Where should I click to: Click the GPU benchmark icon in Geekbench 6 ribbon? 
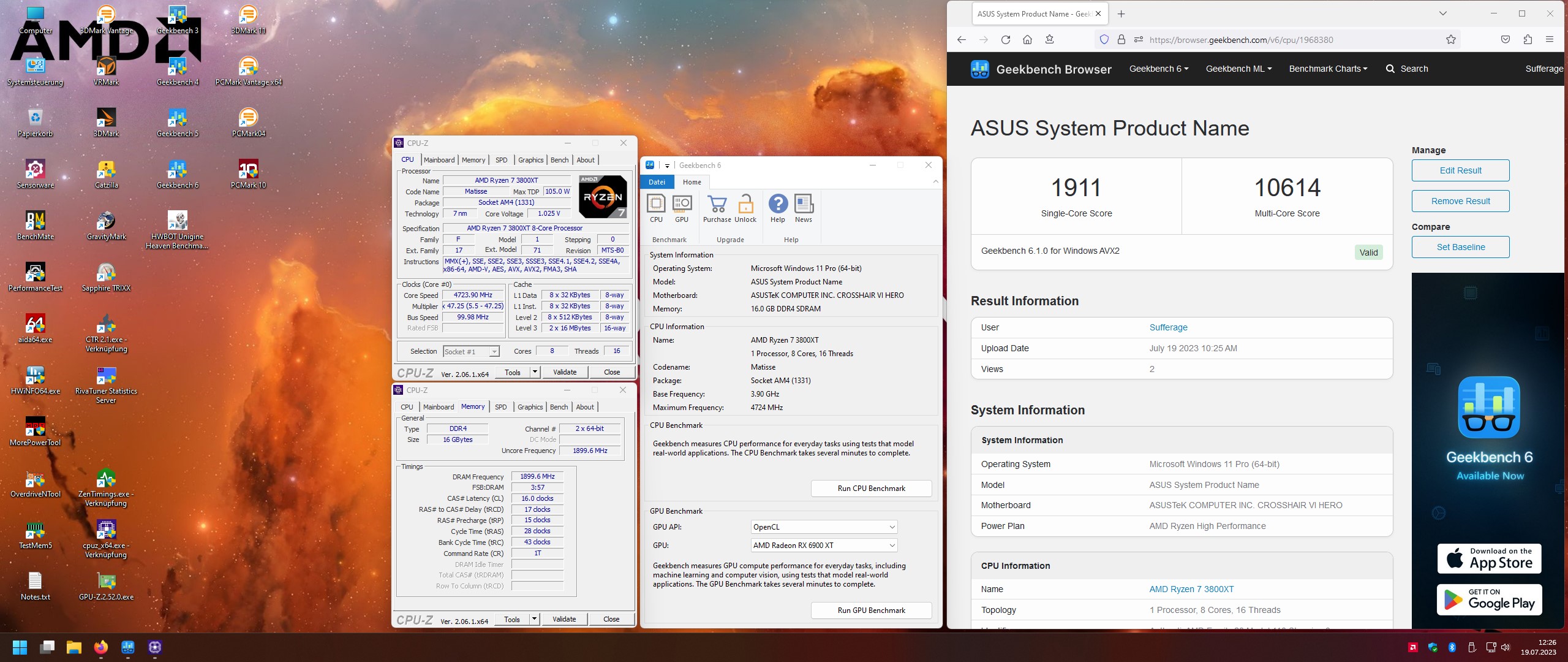point(682,208)
